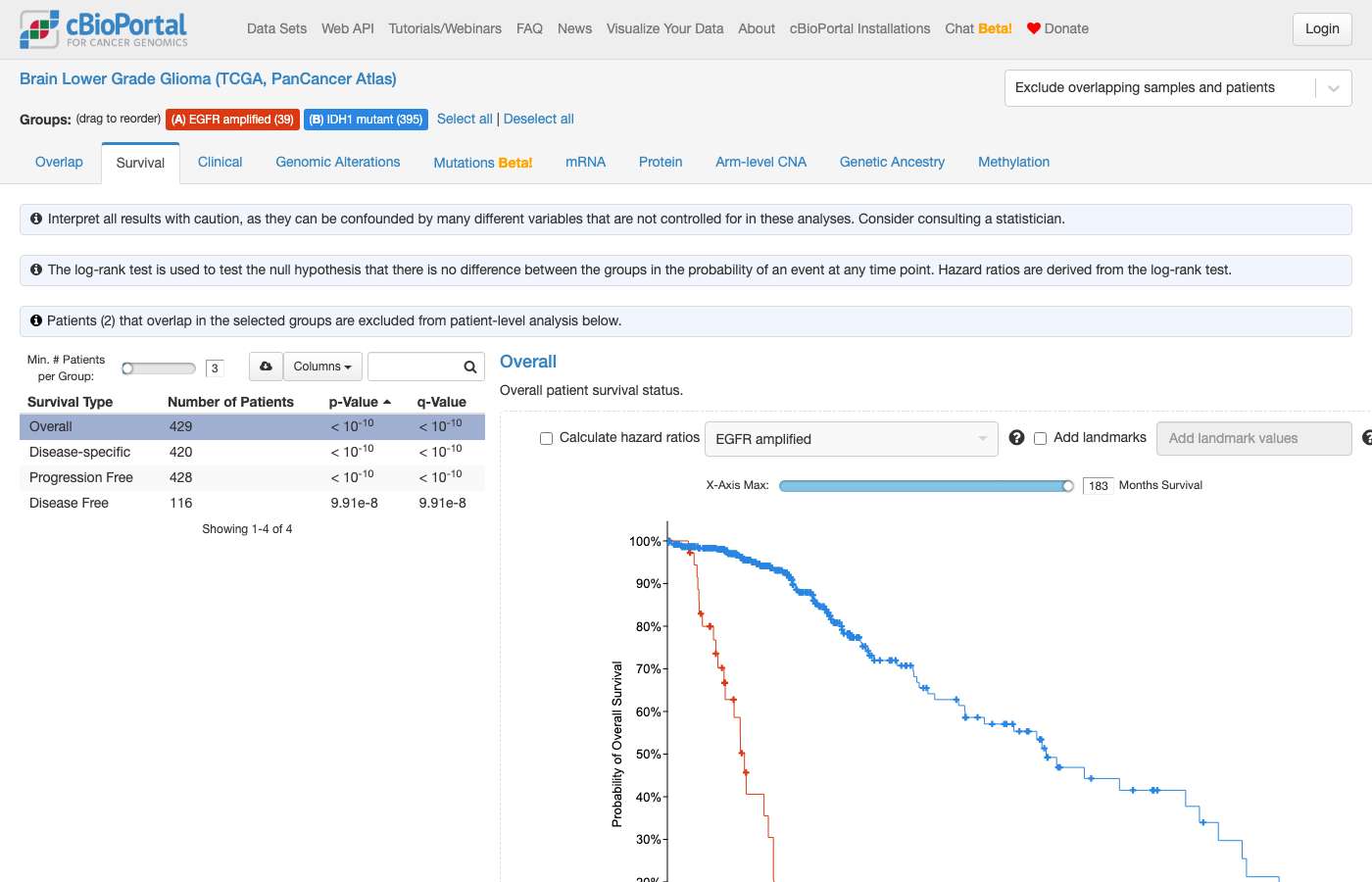Open the Arm-level CNA tab
This screenshot has height=882, width=1372.
[x=760, y=163]
